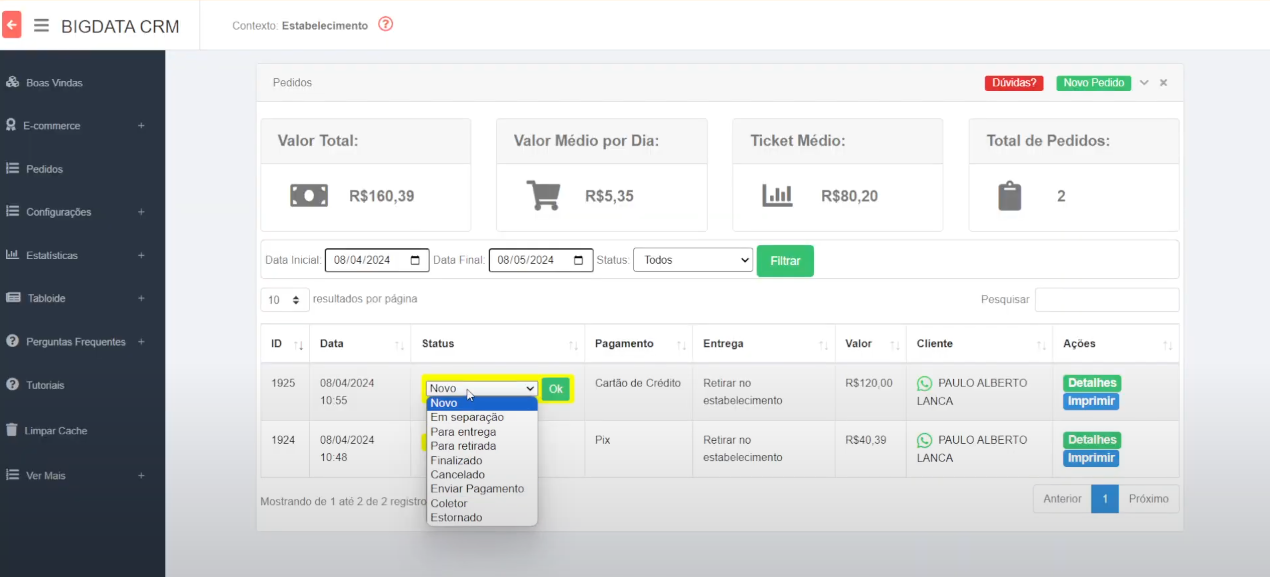Viewport: 1270px width, 577px height.
Task: Click the WhatsApp icon in order 1925
Action: [x=924, y=383]
